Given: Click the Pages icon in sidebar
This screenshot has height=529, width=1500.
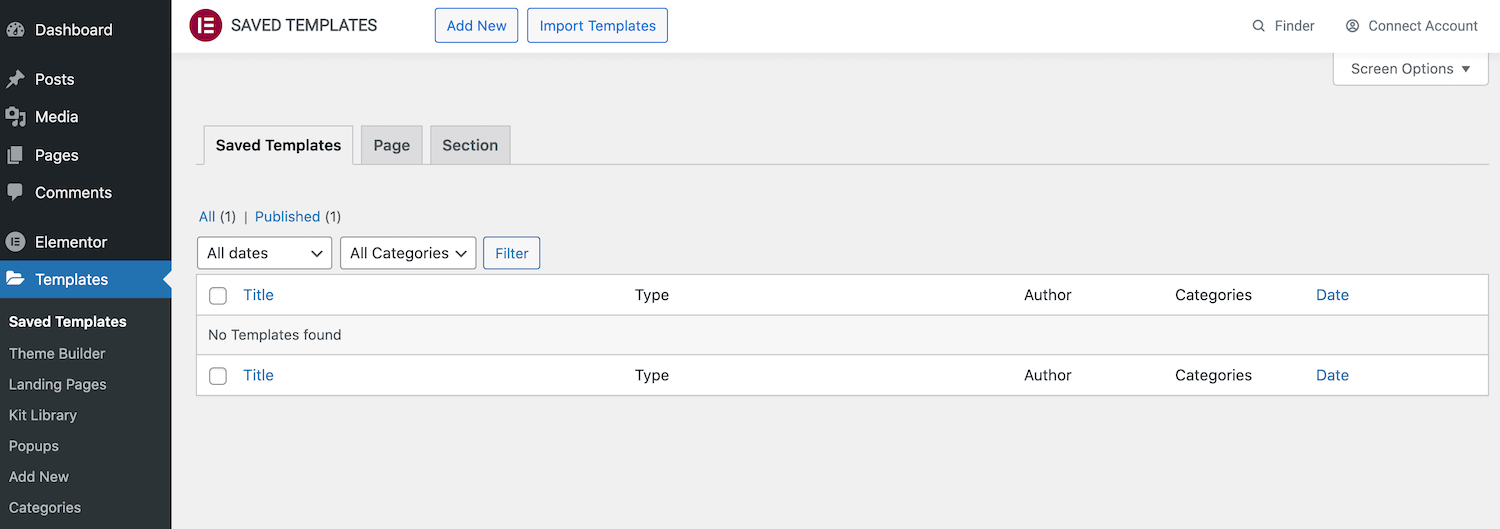Looking at the screenshot, I should 15,155.
